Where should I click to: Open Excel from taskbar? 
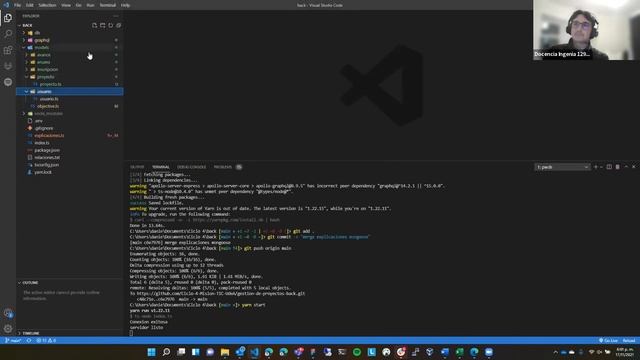[x=460, y=352]
